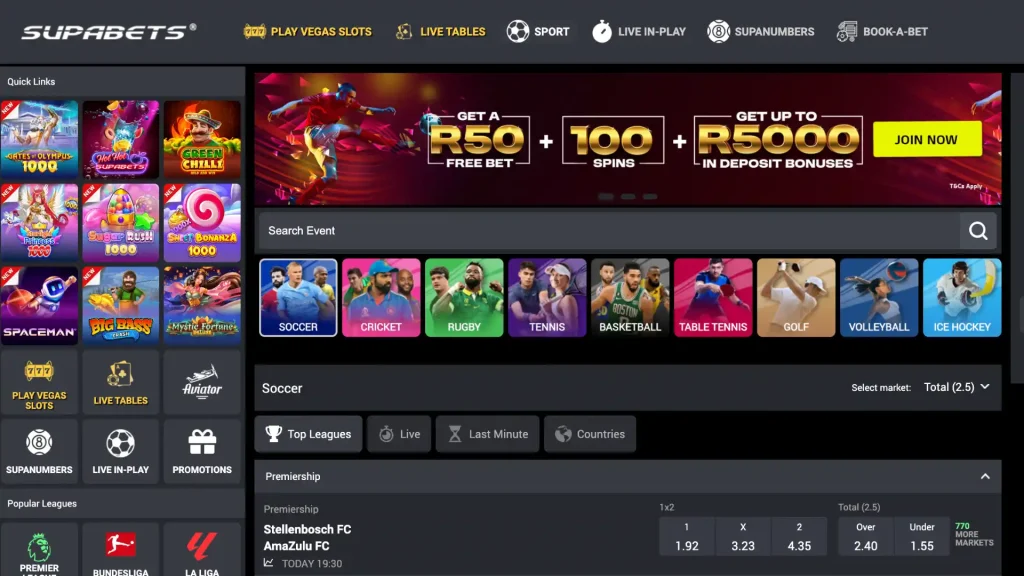
Task: Open La Liga popular league
Action: click(202, 550)
